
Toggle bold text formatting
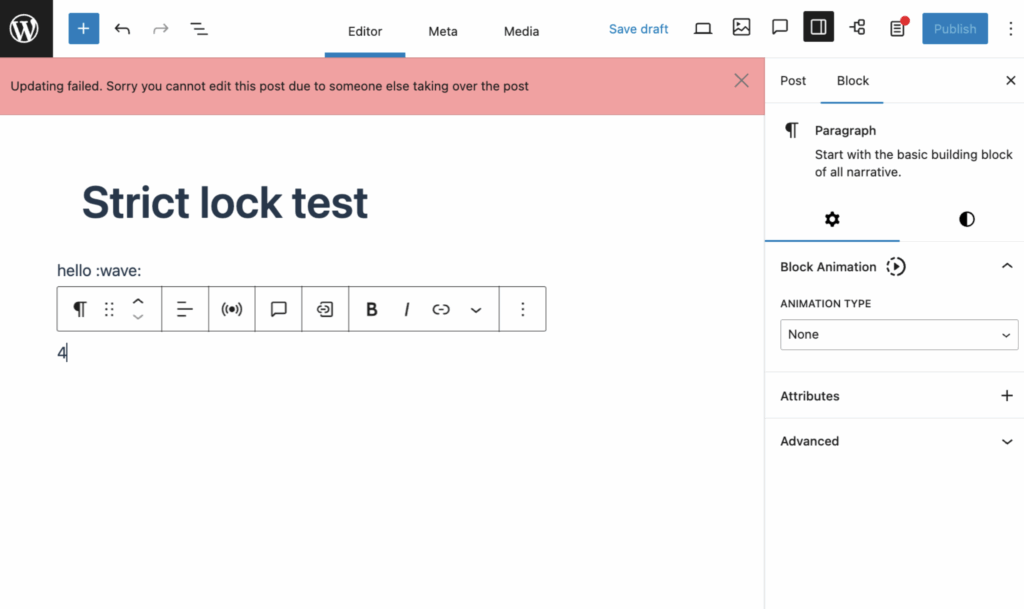372,309
